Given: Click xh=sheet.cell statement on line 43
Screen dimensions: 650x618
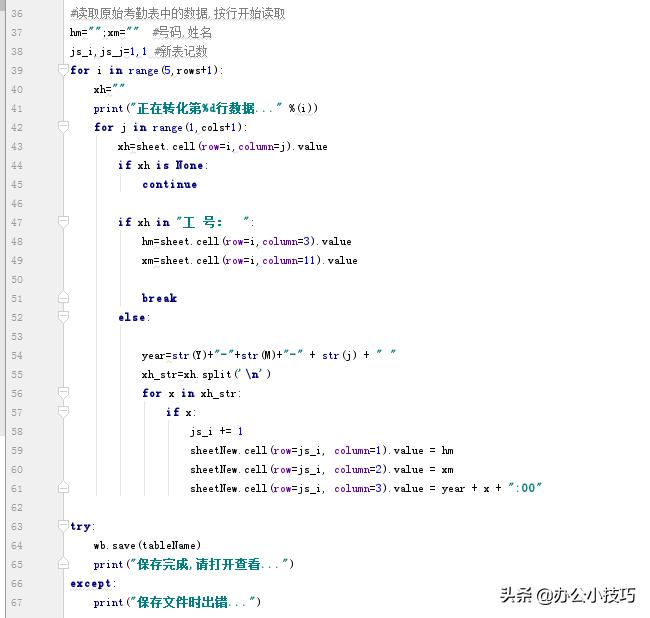Looking at the screenshot, I should coord(222,146).
